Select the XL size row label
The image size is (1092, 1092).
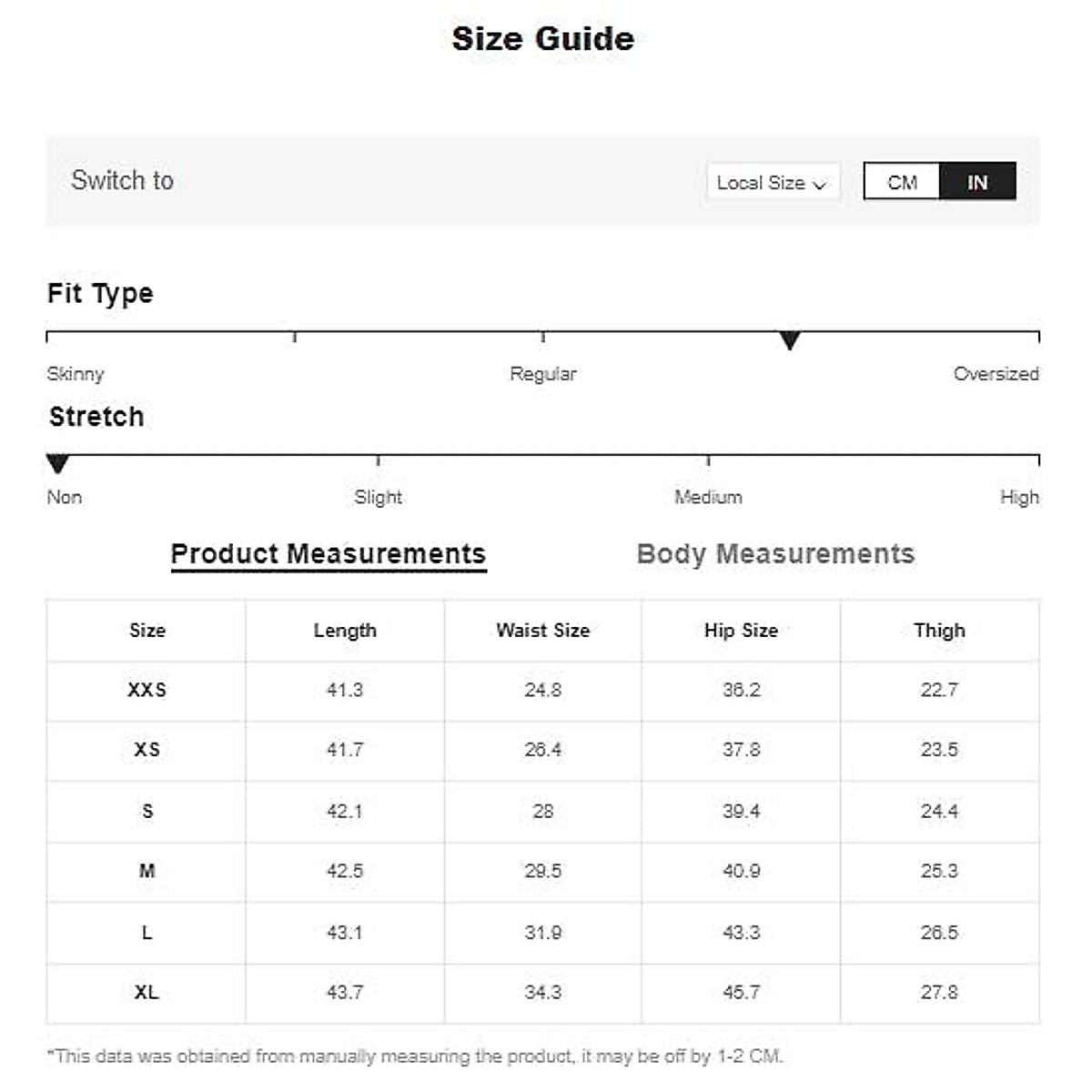(147, 992)
